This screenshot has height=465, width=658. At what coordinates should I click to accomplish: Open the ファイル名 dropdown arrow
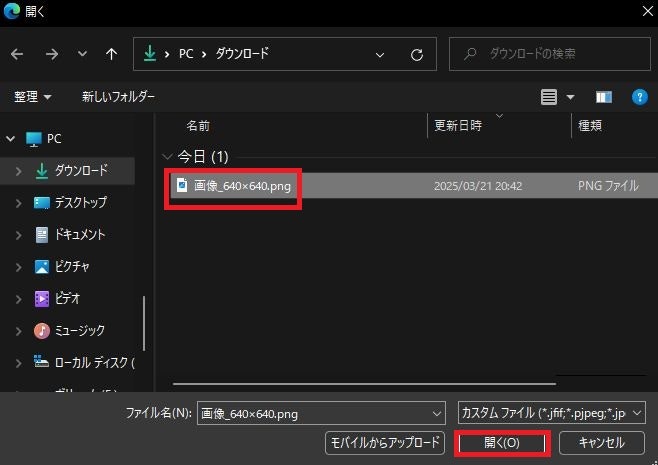point(437,413)
